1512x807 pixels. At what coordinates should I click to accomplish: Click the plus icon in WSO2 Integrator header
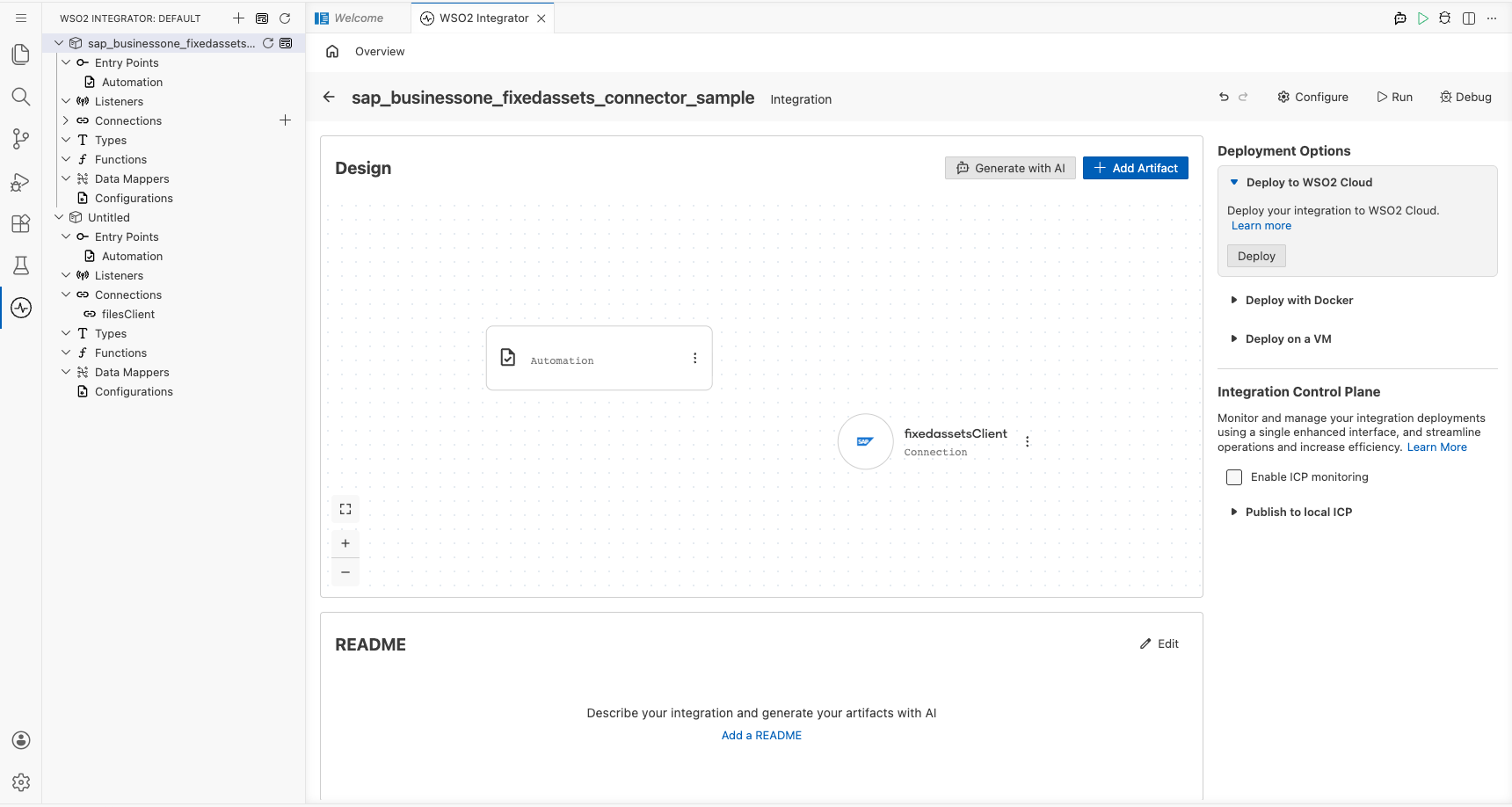(x=238, y=18)
